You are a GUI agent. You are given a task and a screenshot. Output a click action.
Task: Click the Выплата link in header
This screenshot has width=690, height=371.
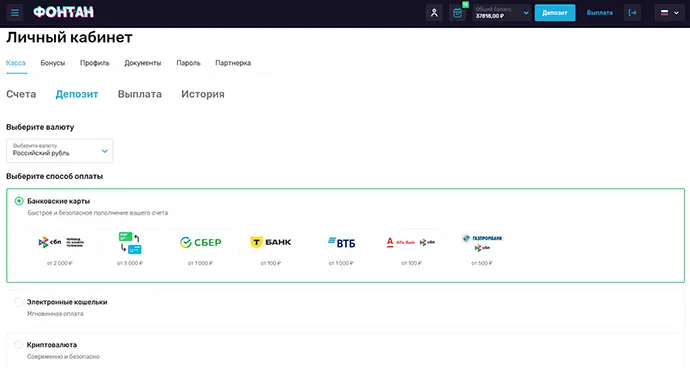(599, 13)
